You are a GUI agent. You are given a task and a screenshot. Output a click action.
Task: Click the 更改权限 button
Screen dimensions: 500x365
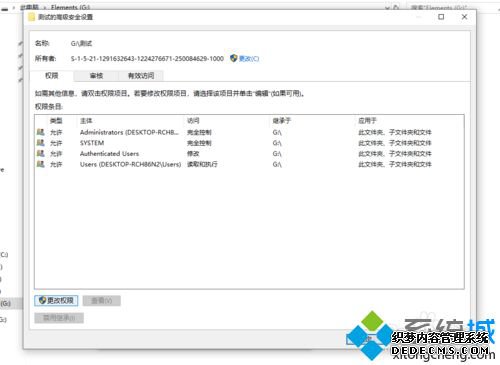coord(56,300)
